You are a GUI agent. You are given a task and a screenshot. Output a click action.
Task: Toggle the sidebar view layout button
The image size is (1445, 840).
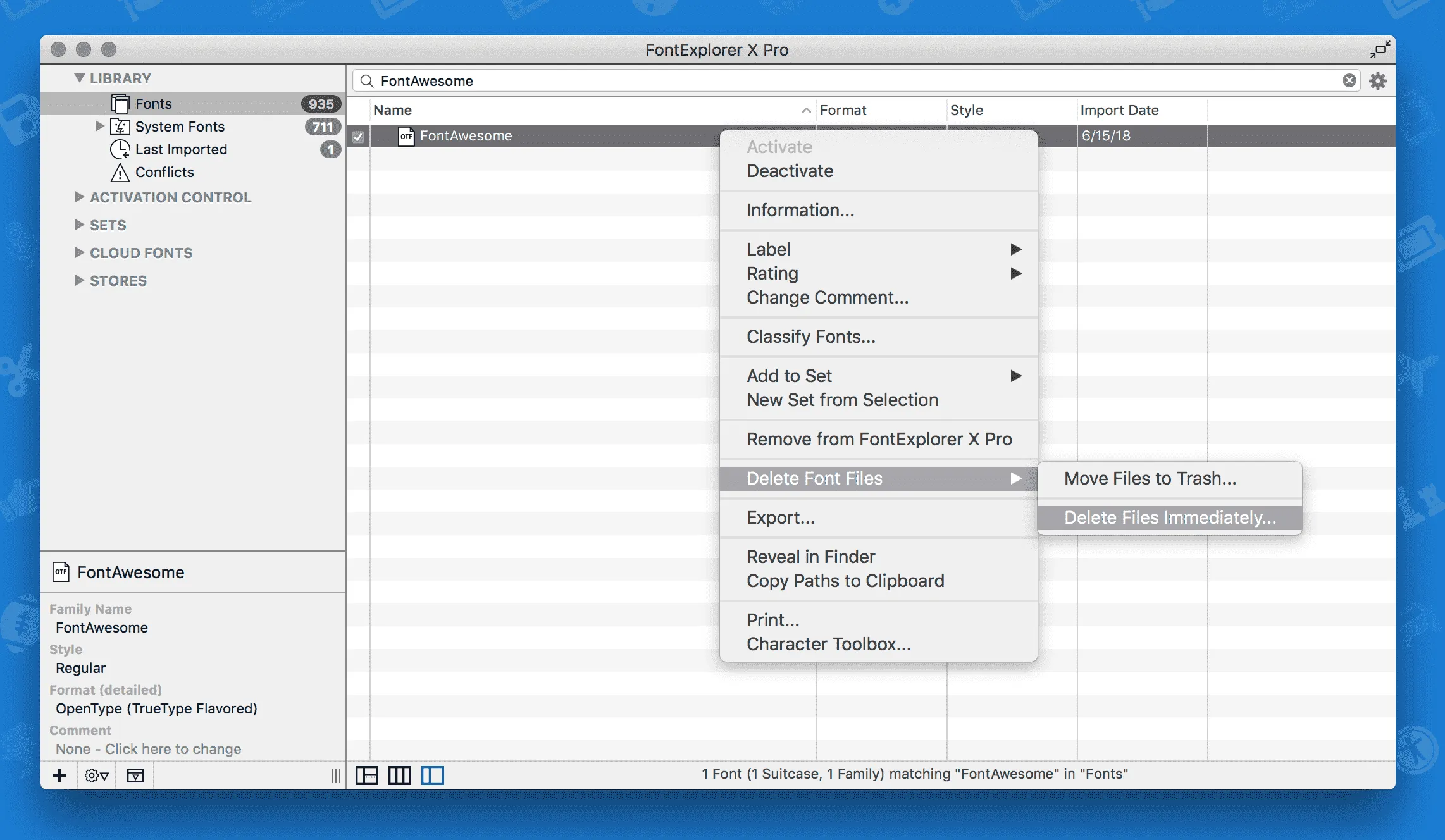point(433,775)
